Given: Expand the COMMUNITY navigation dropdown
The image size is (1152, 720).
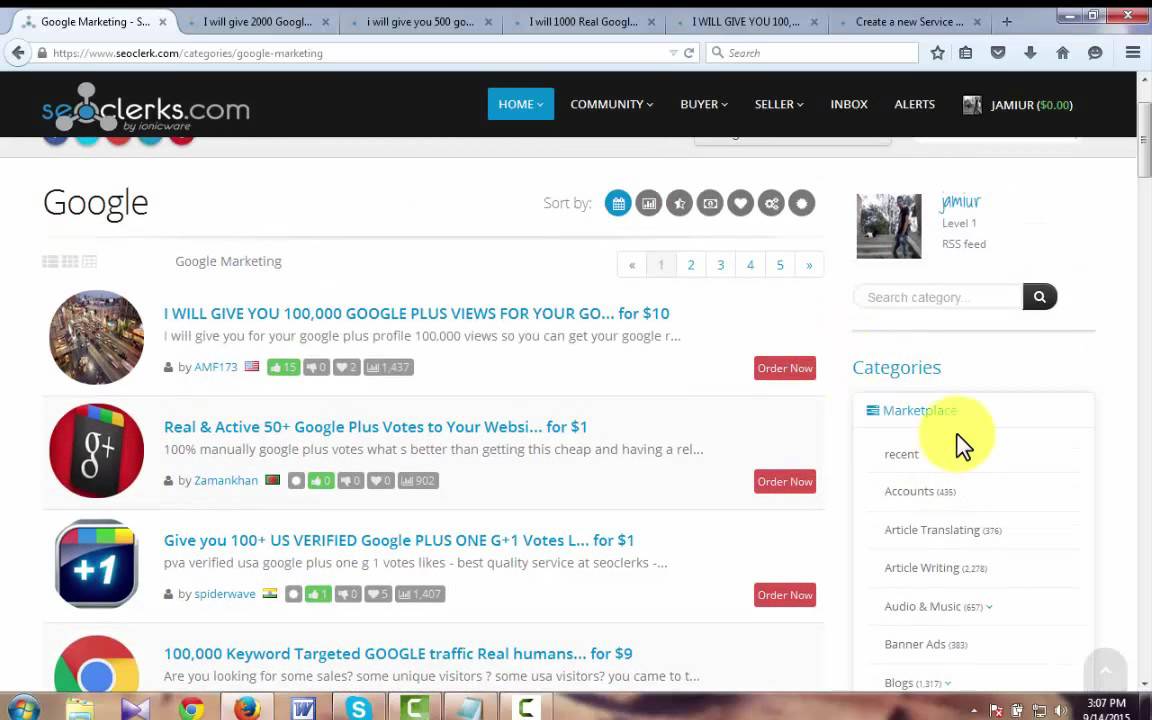Looking at the screenshot, I should coord(611,104).
